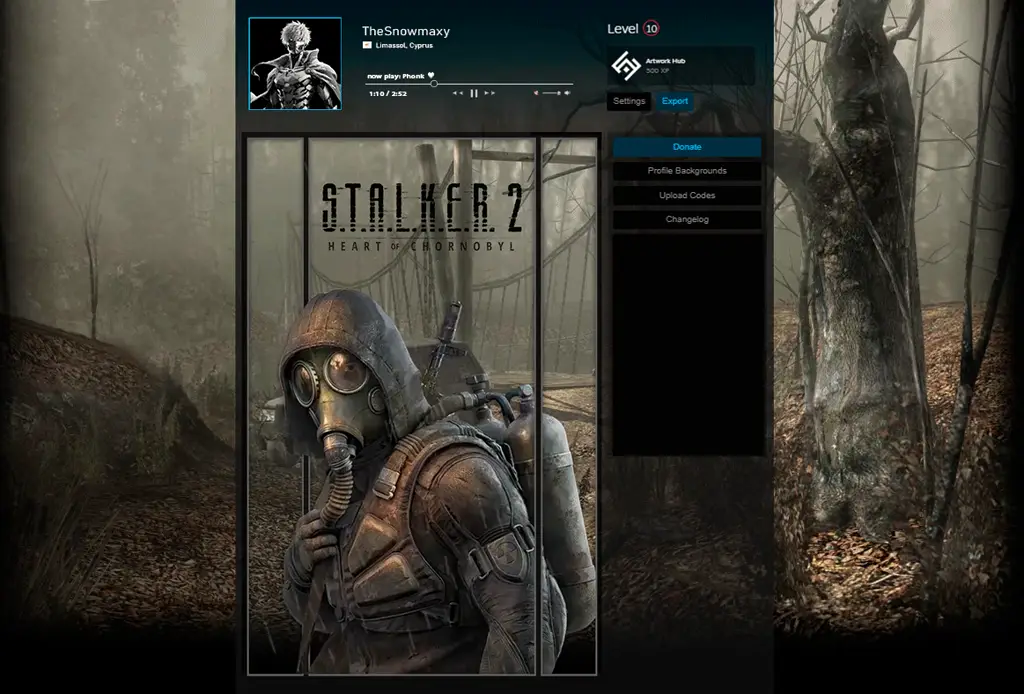The width and height of the screenshot is (1024, 694).
Task: Skip forward to the next track
Action: pyautogui.click(x=489, y=92)
